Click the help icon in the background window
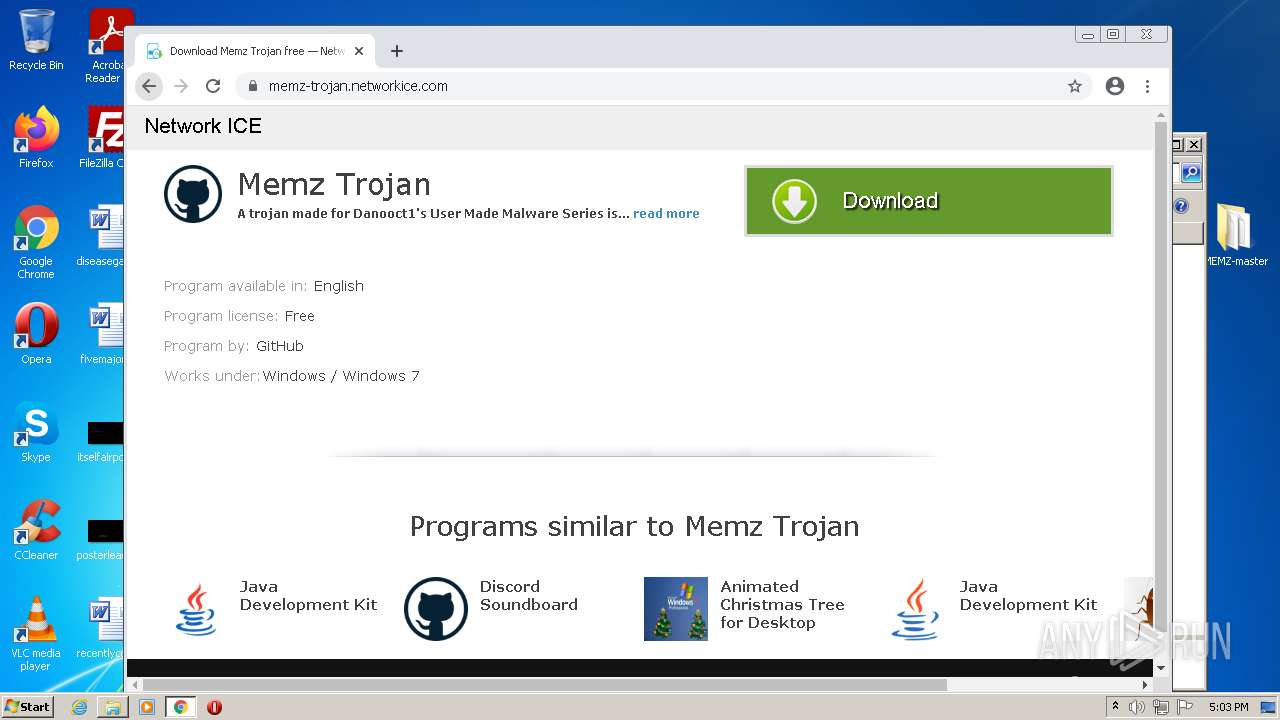The width and height of the screenshot is (1280, 720). coord(1181,206)
